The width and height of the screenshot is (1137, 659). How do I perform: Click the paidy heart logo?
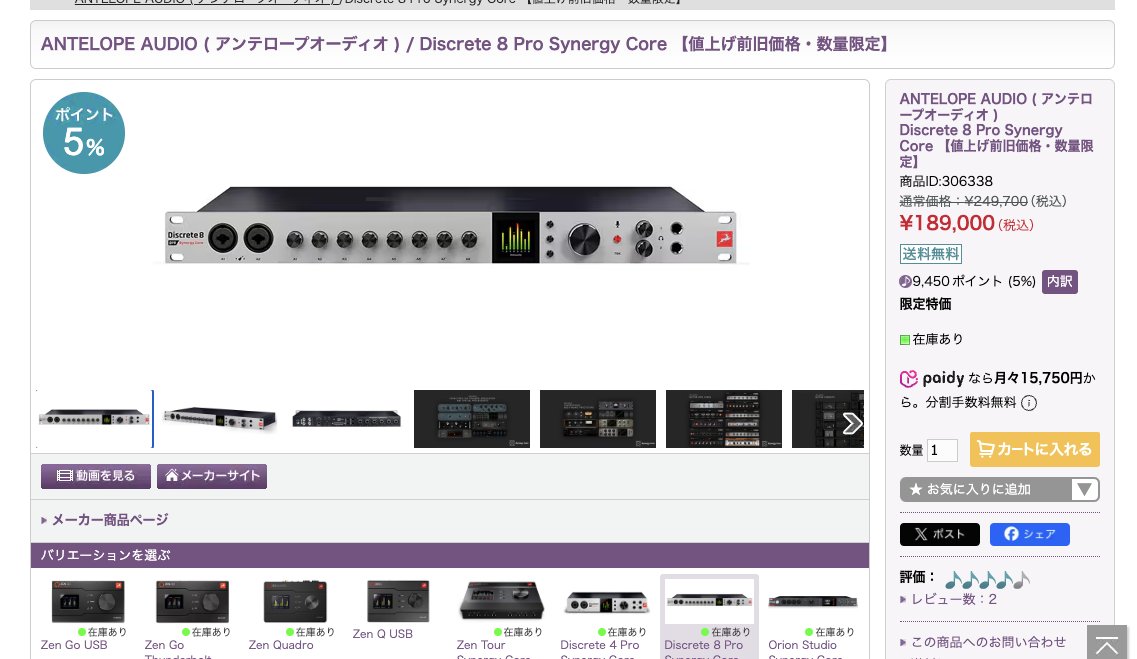[x=909, y=378]
